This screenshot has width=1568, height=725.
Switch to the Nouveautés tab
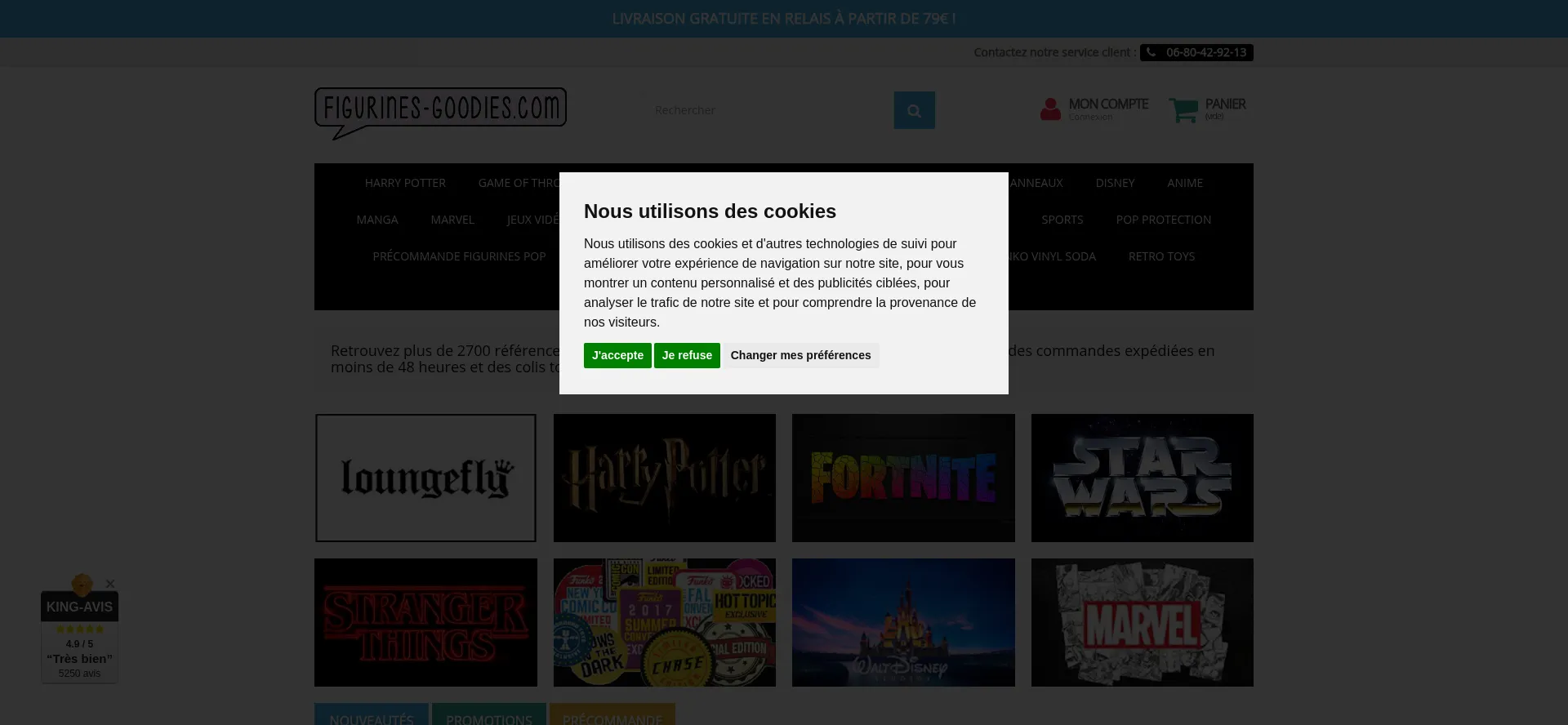[372, 714]
